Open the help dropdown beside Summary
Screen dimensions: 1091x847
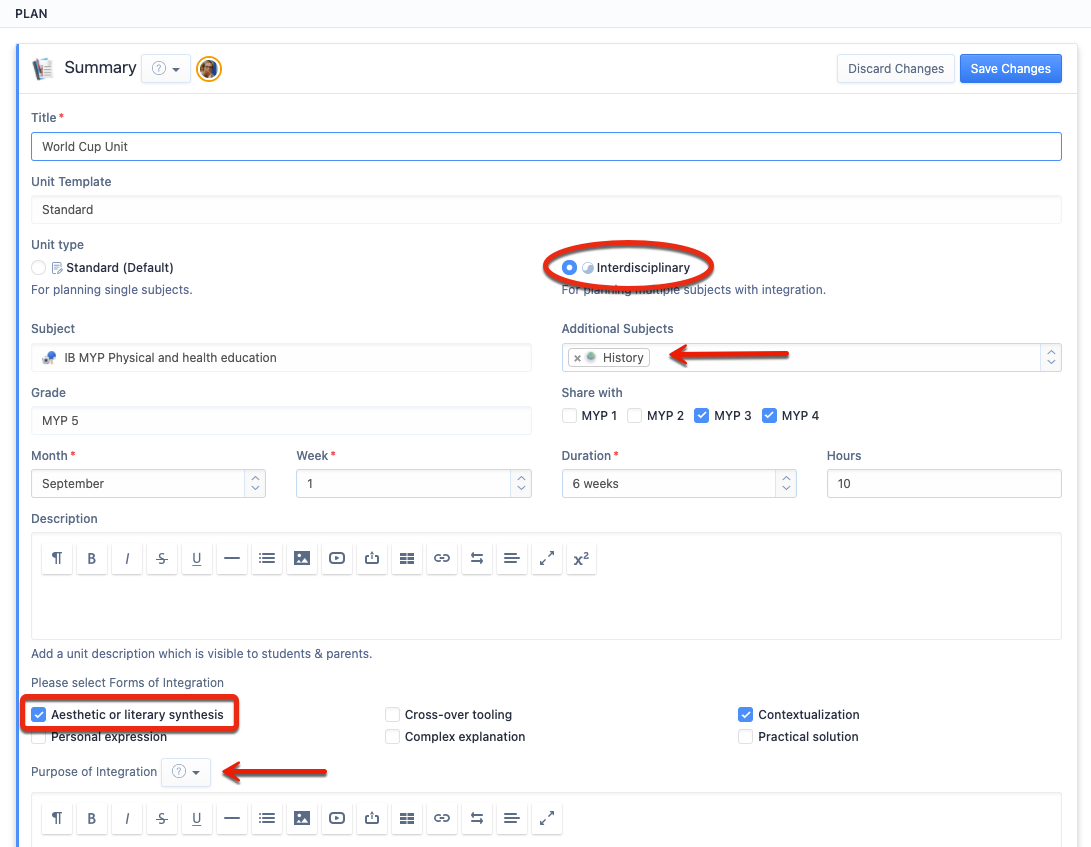click(166, 69)
